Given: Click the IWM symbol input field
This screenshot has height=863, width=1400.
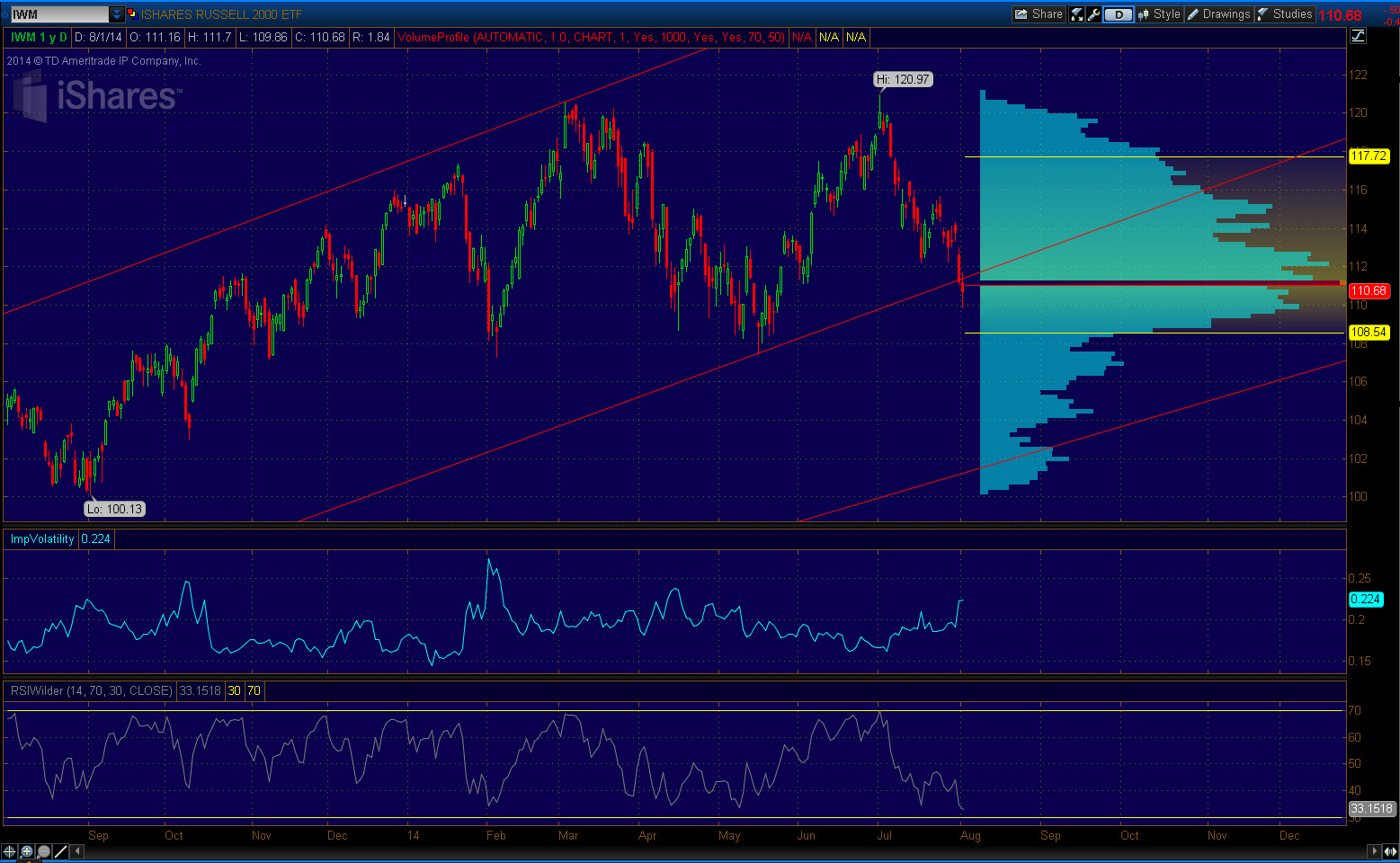Looking at the screenshot, I should [x=59, y=14].
